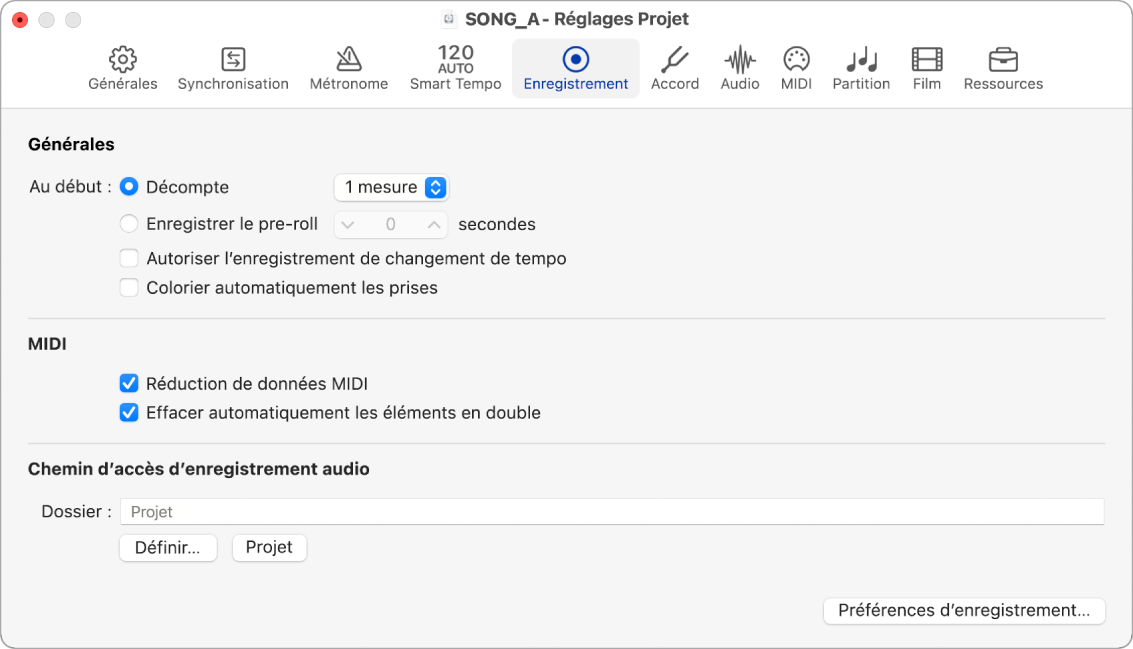Select the Enregistrer le pre-roll radio button
The image size is (1133, 649).
coord(129,224)
